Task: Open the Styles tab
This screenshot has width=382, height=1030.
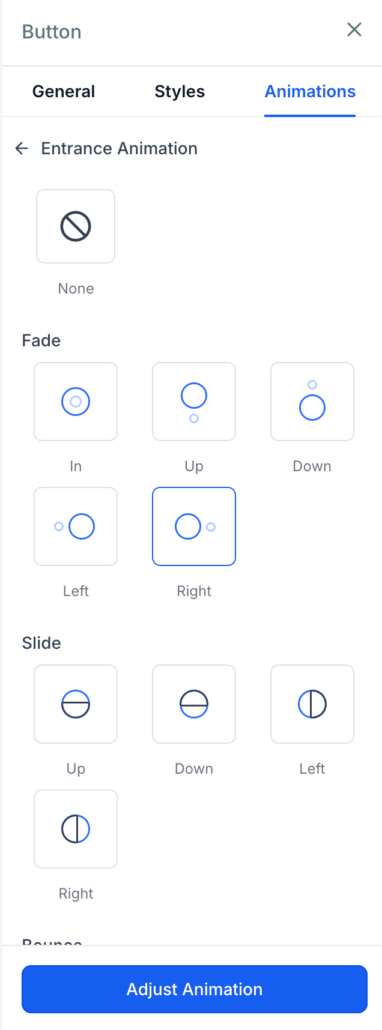Action: 180,91
